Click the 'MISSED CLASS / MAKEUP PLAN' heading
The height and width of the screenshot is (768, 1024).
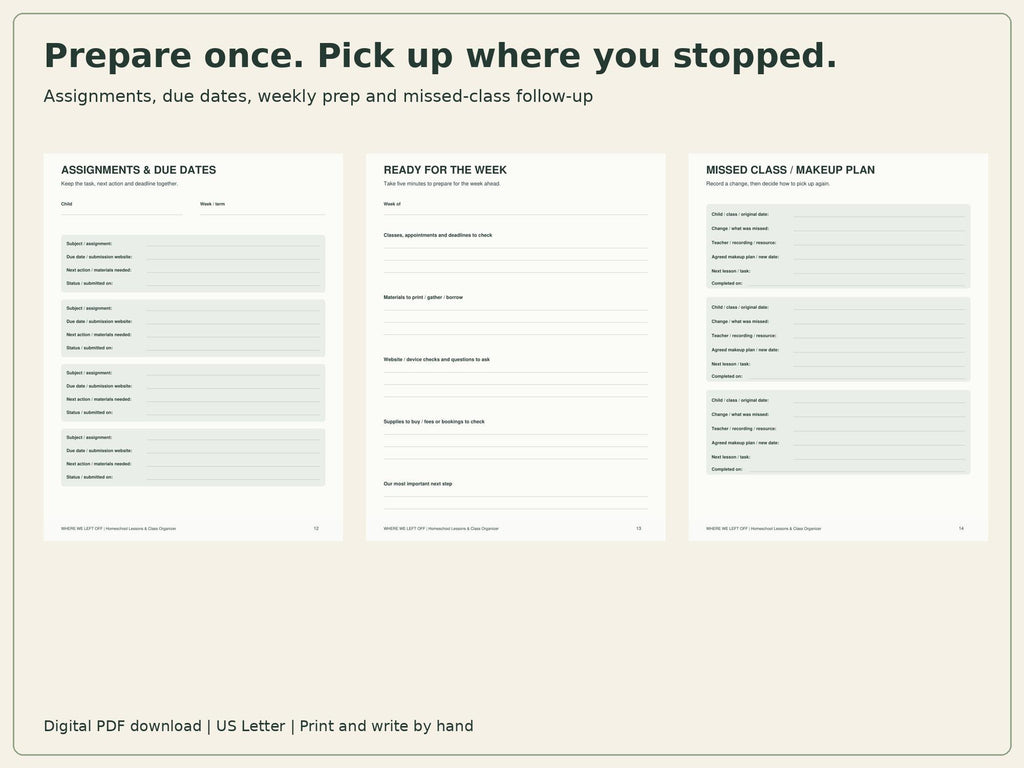click(x=790, y=170)
